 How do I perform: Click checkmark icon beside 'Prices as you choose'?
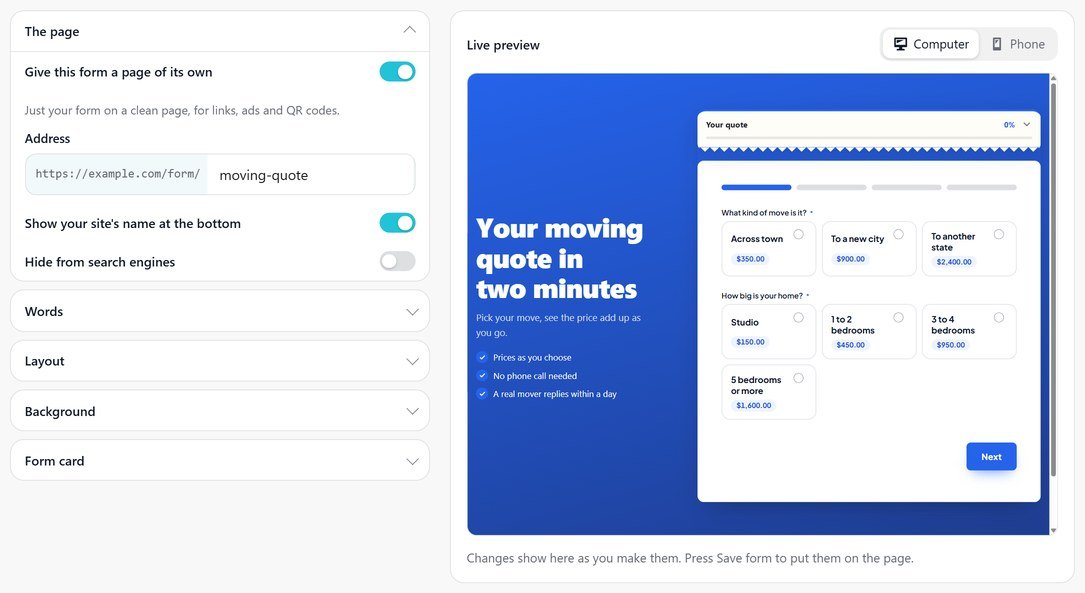point(482,358)
